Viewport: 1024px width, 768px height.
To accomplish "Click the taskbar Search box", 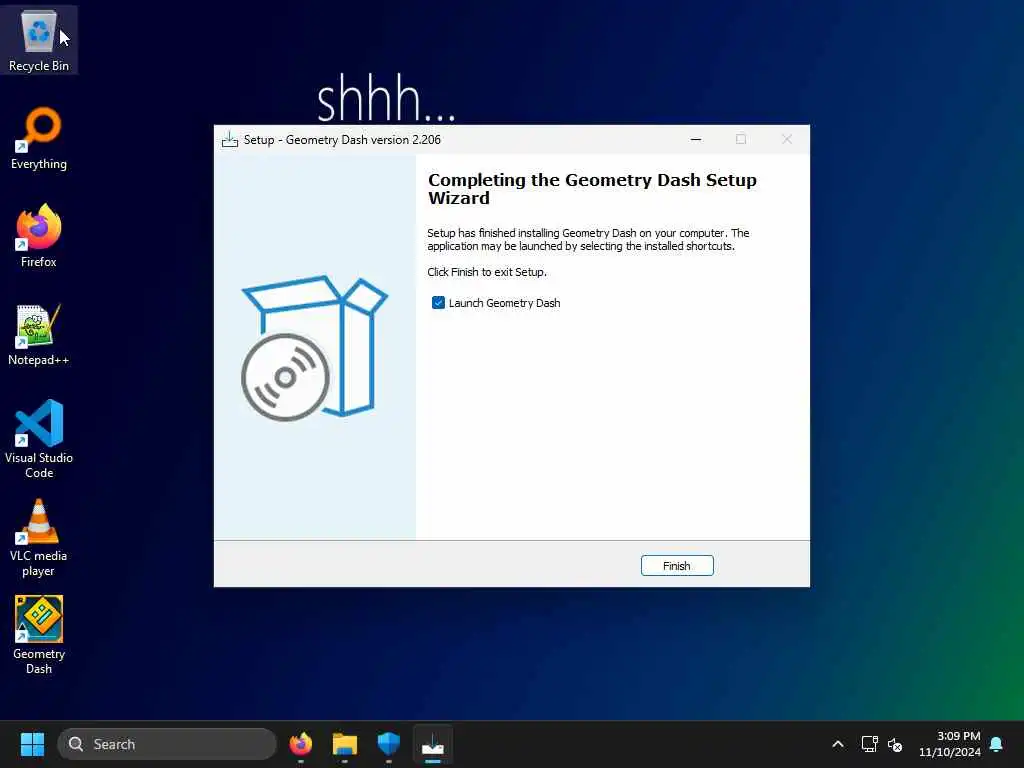I will pos(167,744).
